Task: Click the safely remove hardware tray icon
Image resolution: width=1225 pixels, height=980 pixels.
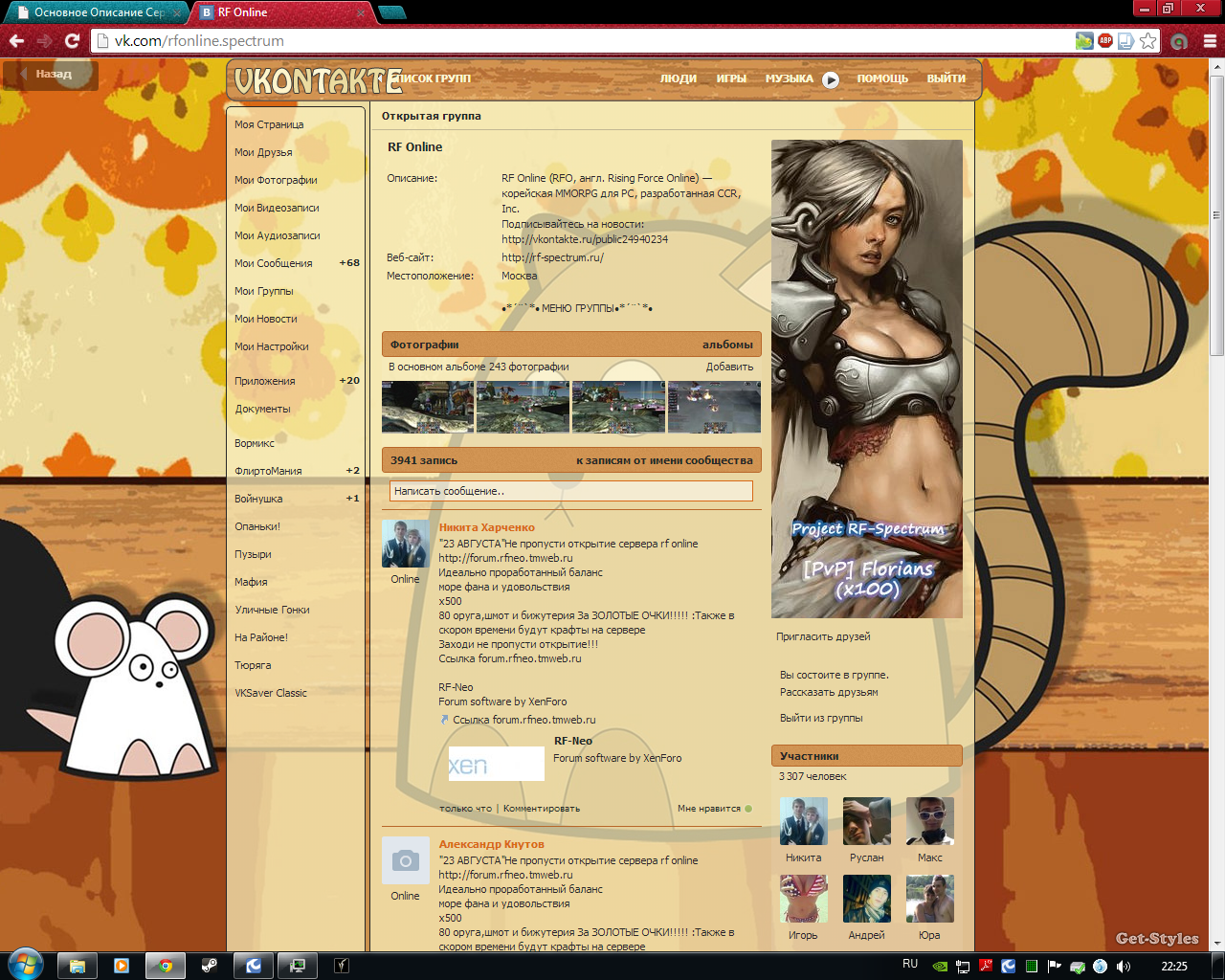Action: tap(1078, 966)
